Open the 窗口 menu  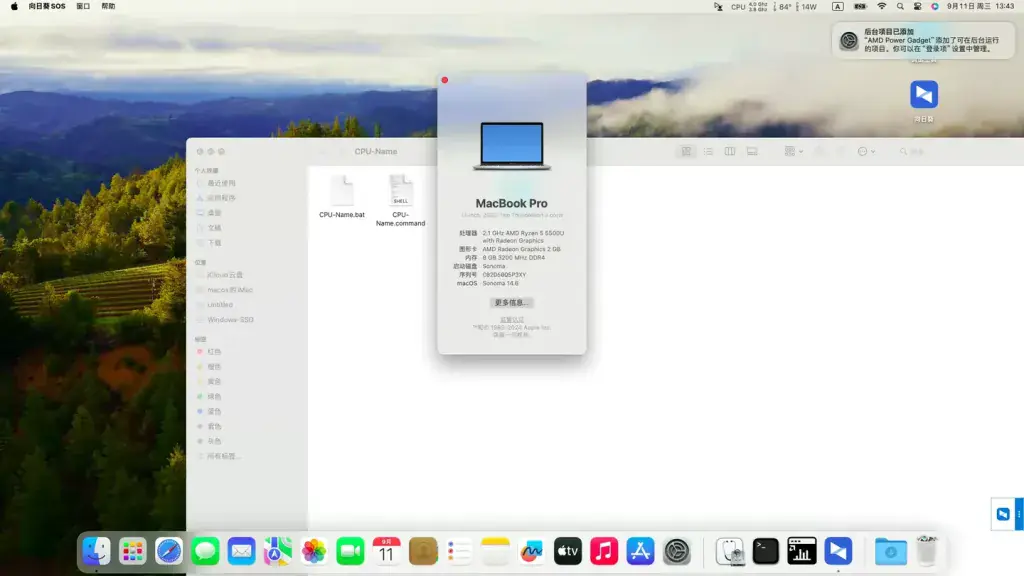(83, 7)
